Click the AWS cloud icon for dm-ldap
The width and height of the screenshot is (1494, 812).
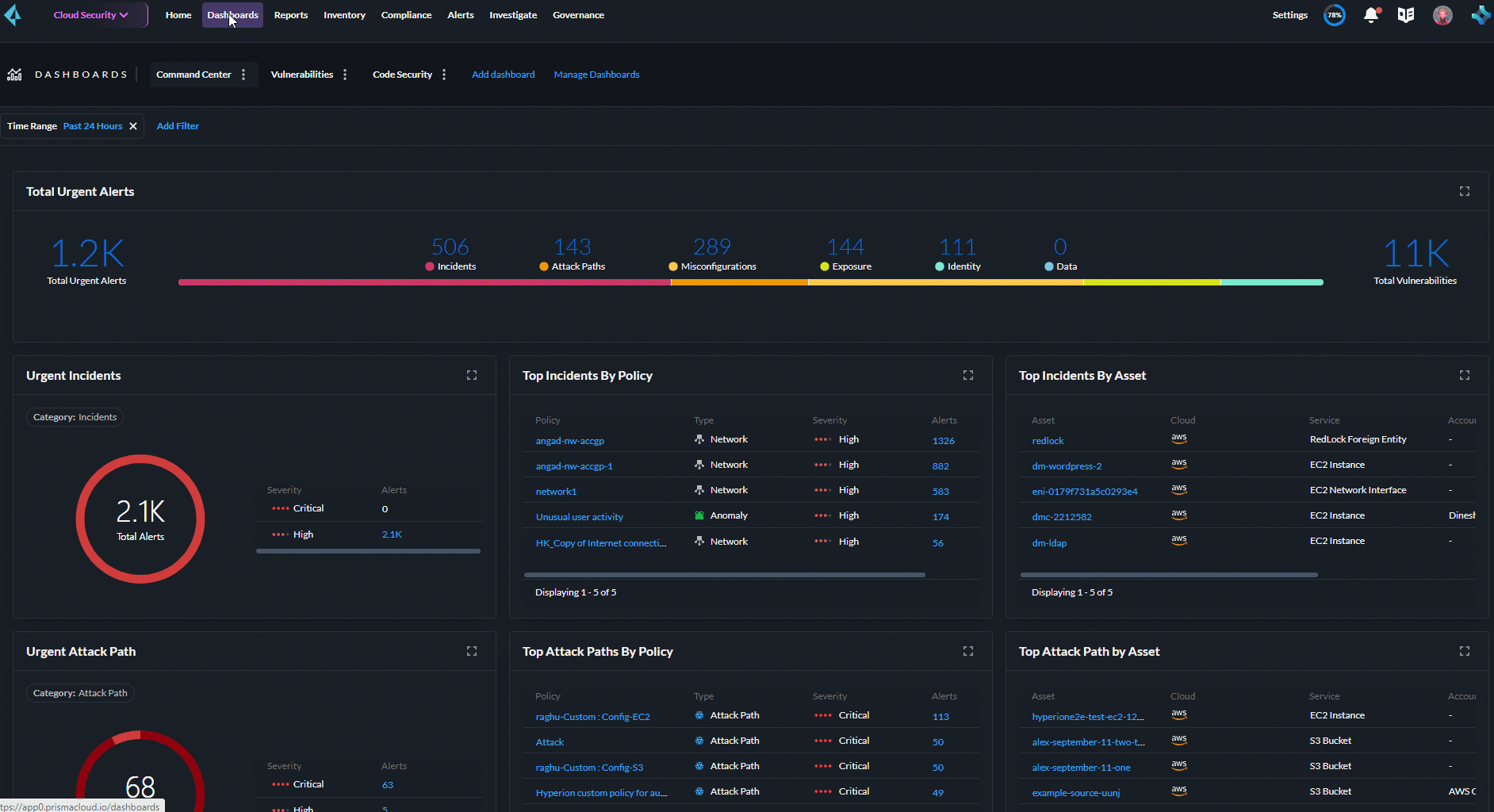pyautogui.click(x=1179, y=540)
